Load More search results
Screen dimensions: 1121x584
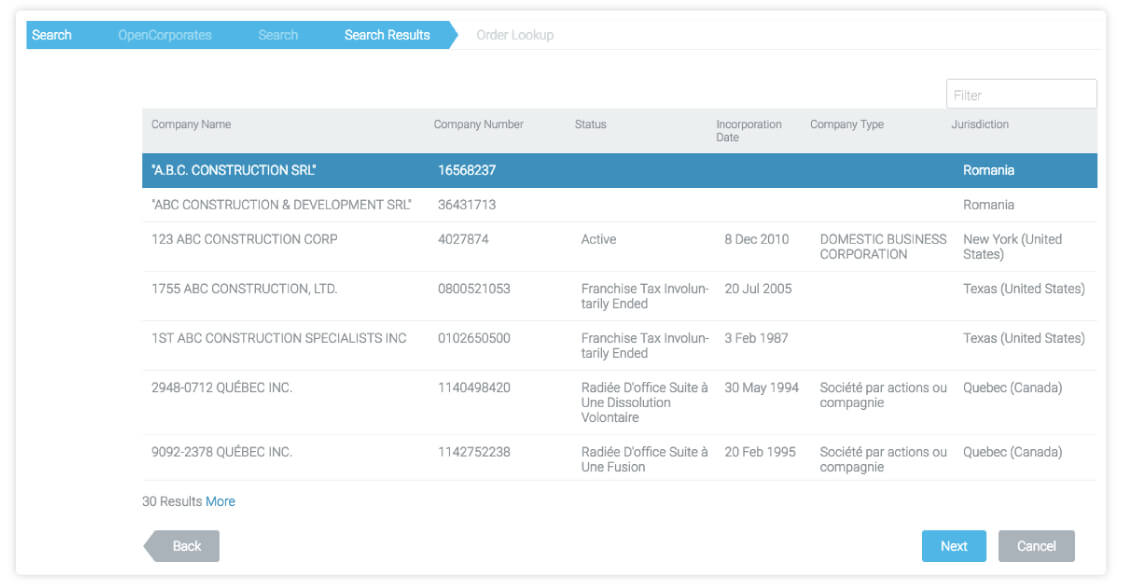tap(220, 501)
